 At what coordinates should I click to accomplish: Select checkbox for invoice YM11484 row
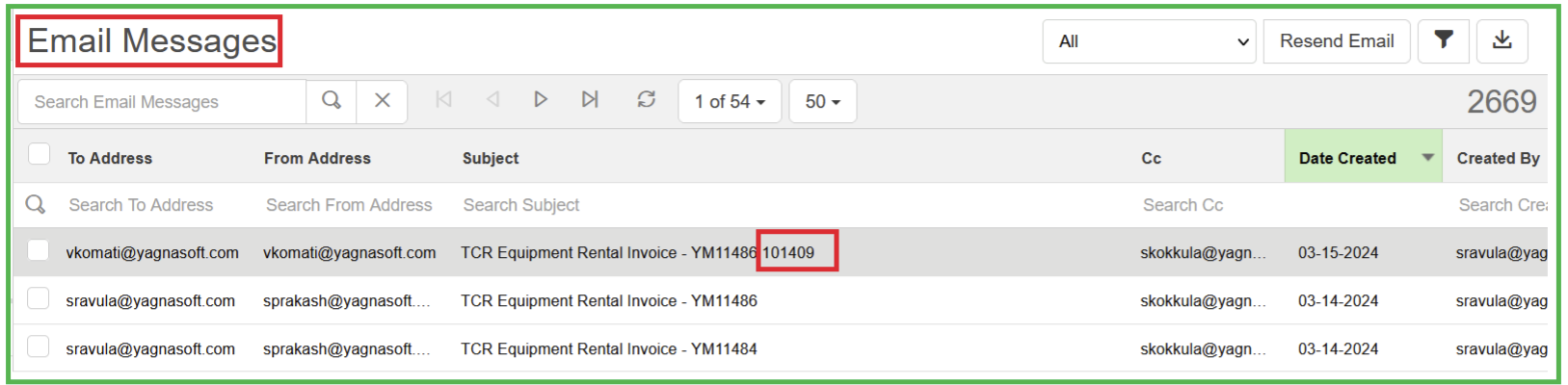(39, 347)
